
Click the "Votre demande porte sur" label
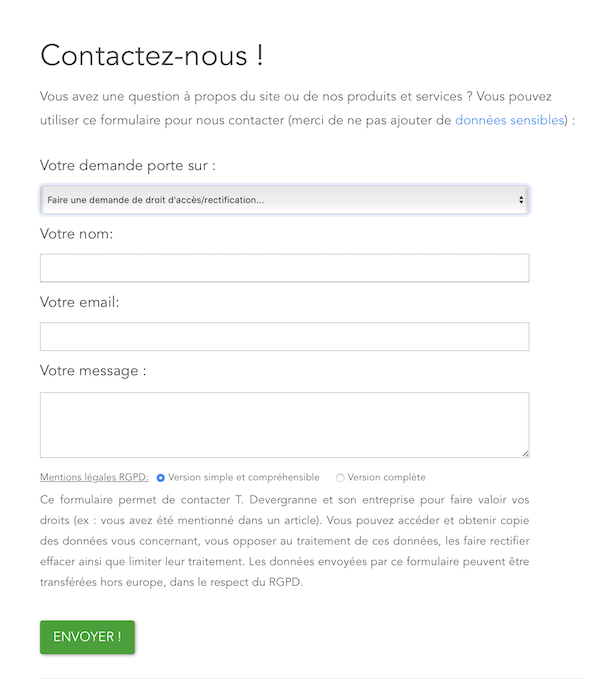pos(128,166)
